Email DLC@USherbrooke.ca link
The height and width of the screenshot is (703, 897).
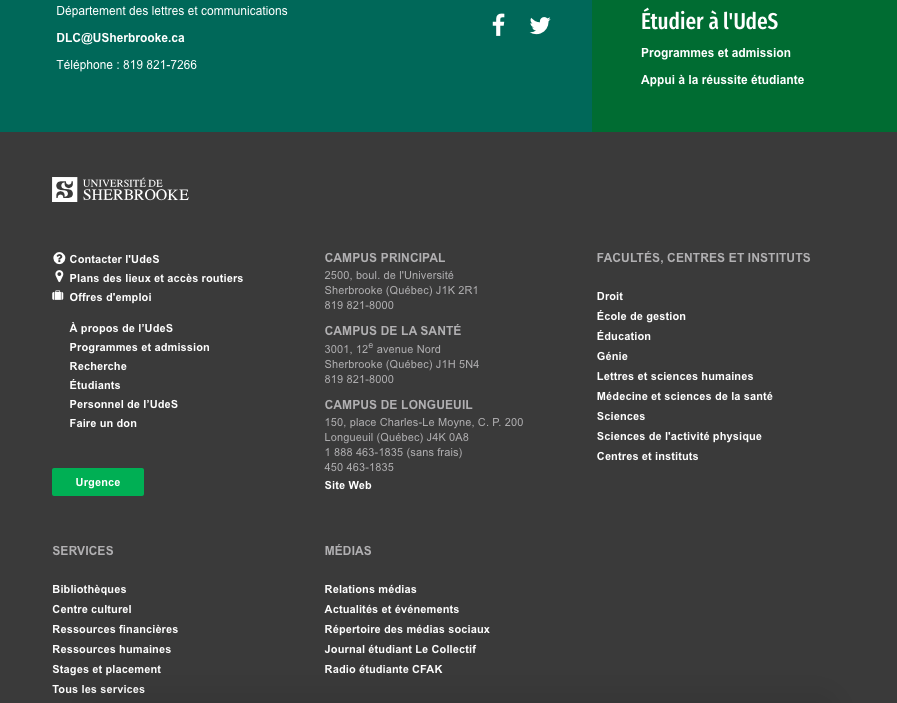[x=120, y=38]
